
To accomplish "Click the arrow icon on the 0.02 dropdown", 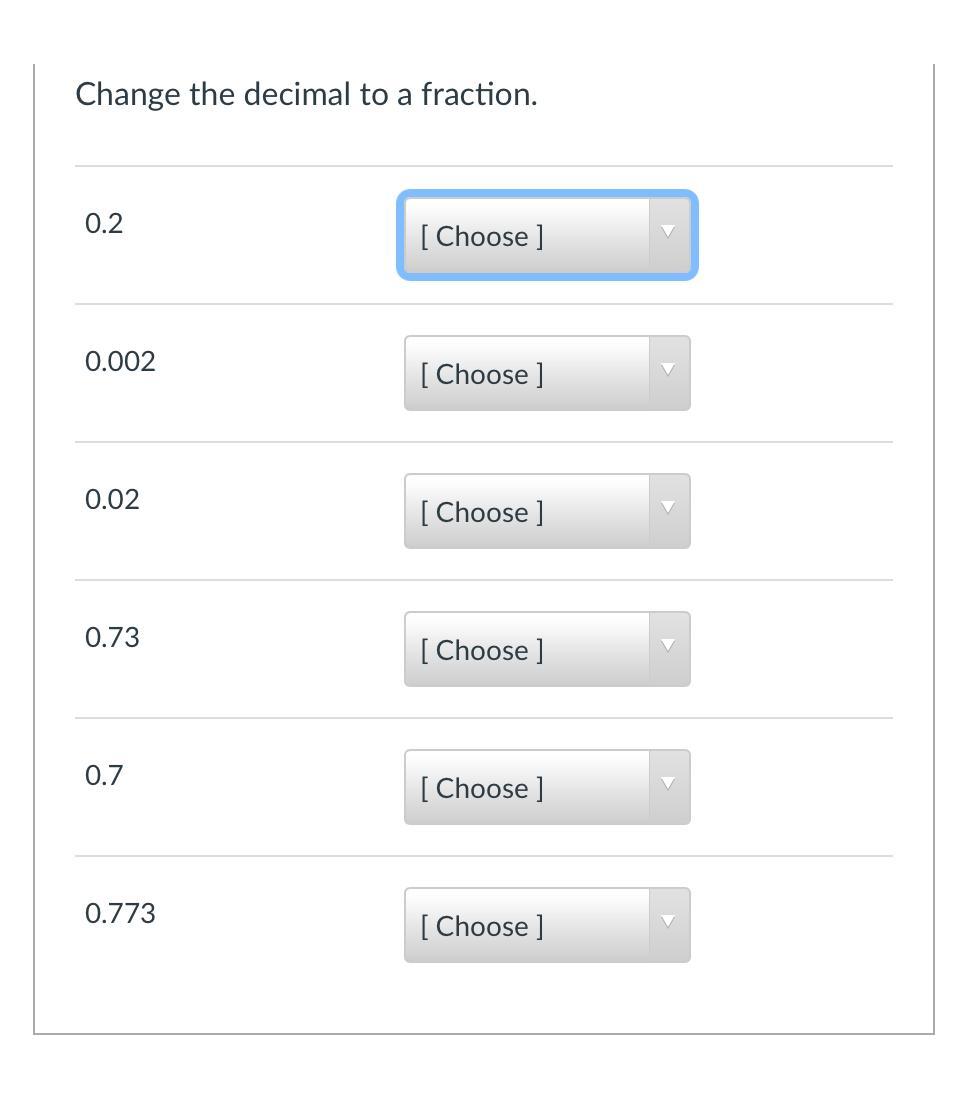I will [x=669, y=508].
